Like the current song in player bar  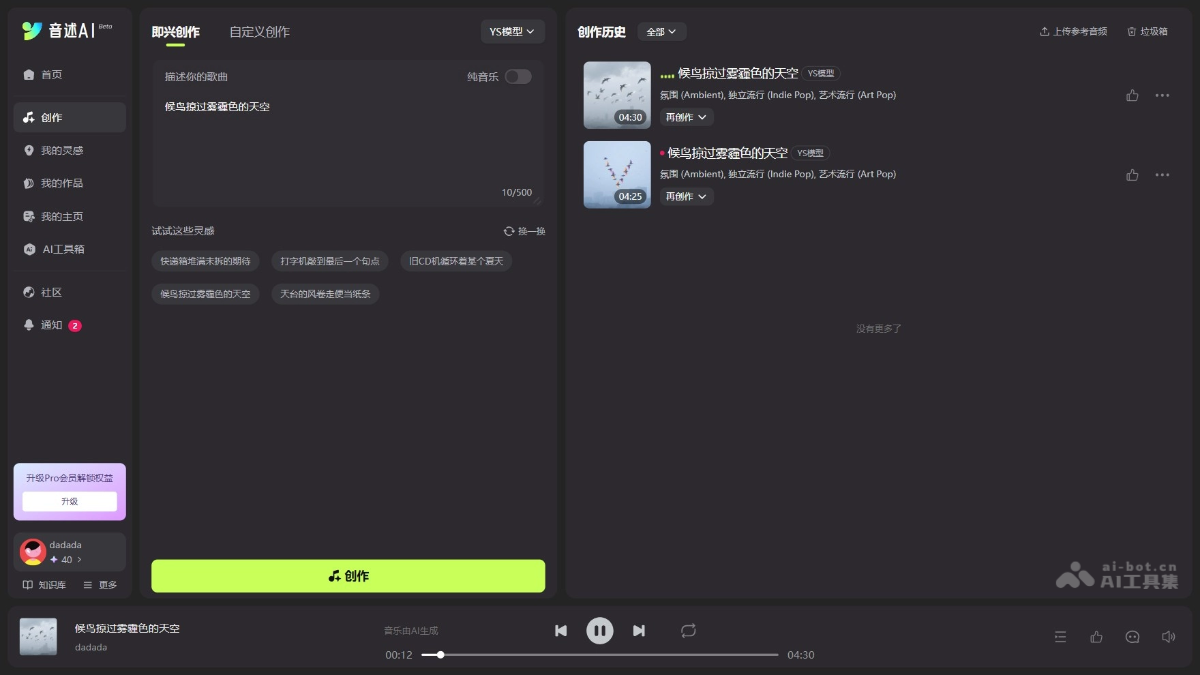(x=1096, y=636)
